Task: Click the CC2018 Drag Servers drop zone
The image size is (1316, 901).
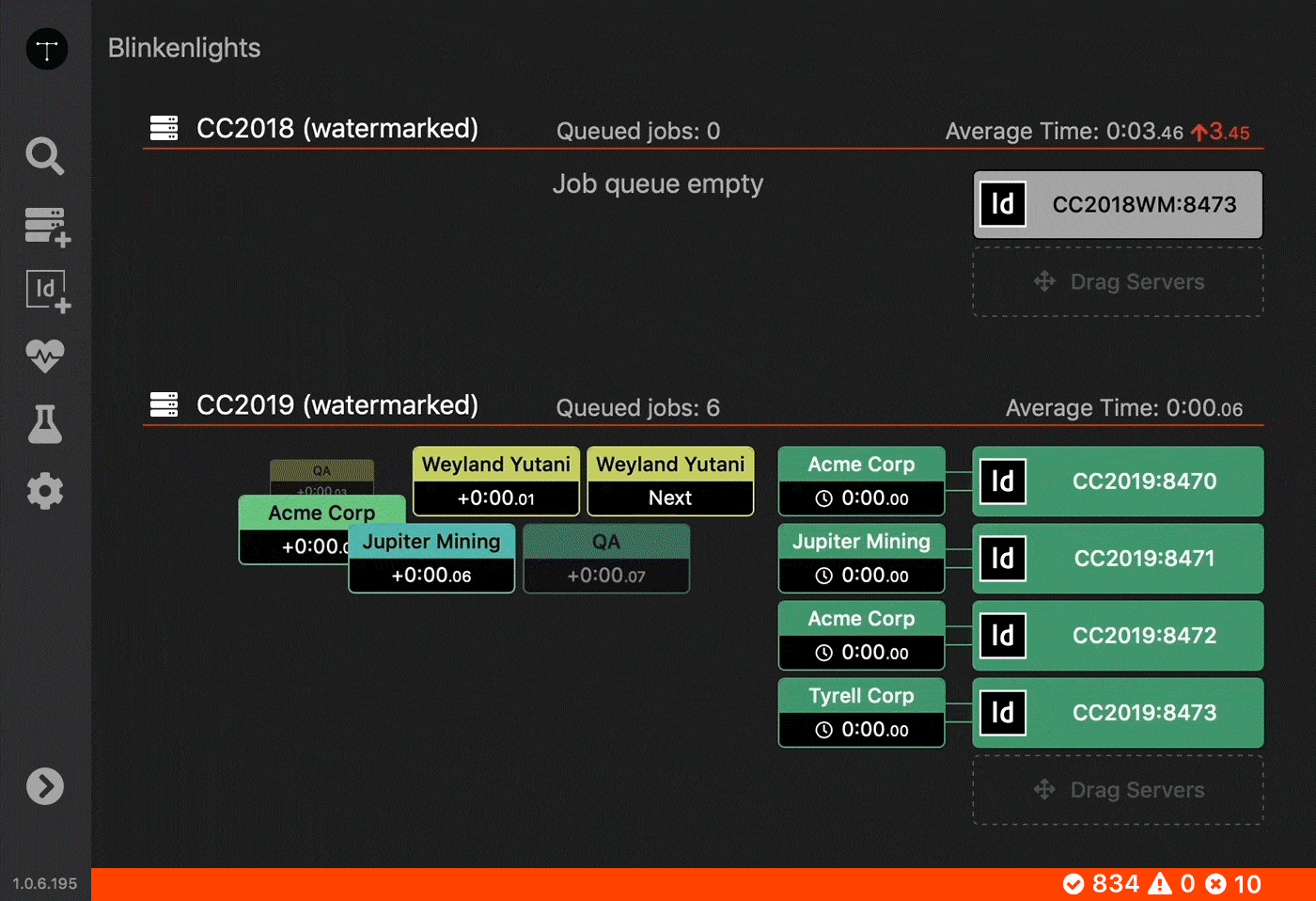Action: click(x=1118, y=282)
